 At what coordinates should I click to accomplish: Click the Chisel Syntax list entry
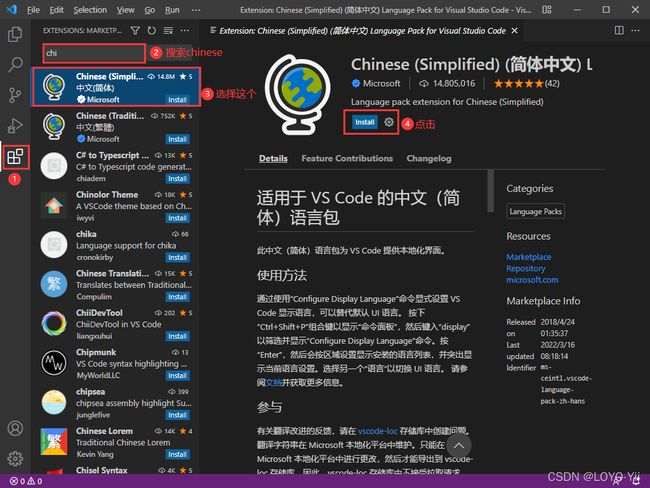coord(116,470)
